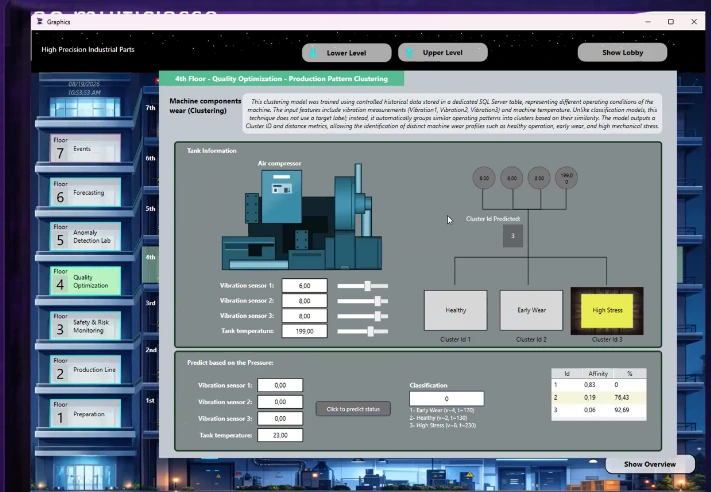Click 'High Precision Industrial Parts' title
The width and height of the screenshot is (711, 492).
(88, 49)
